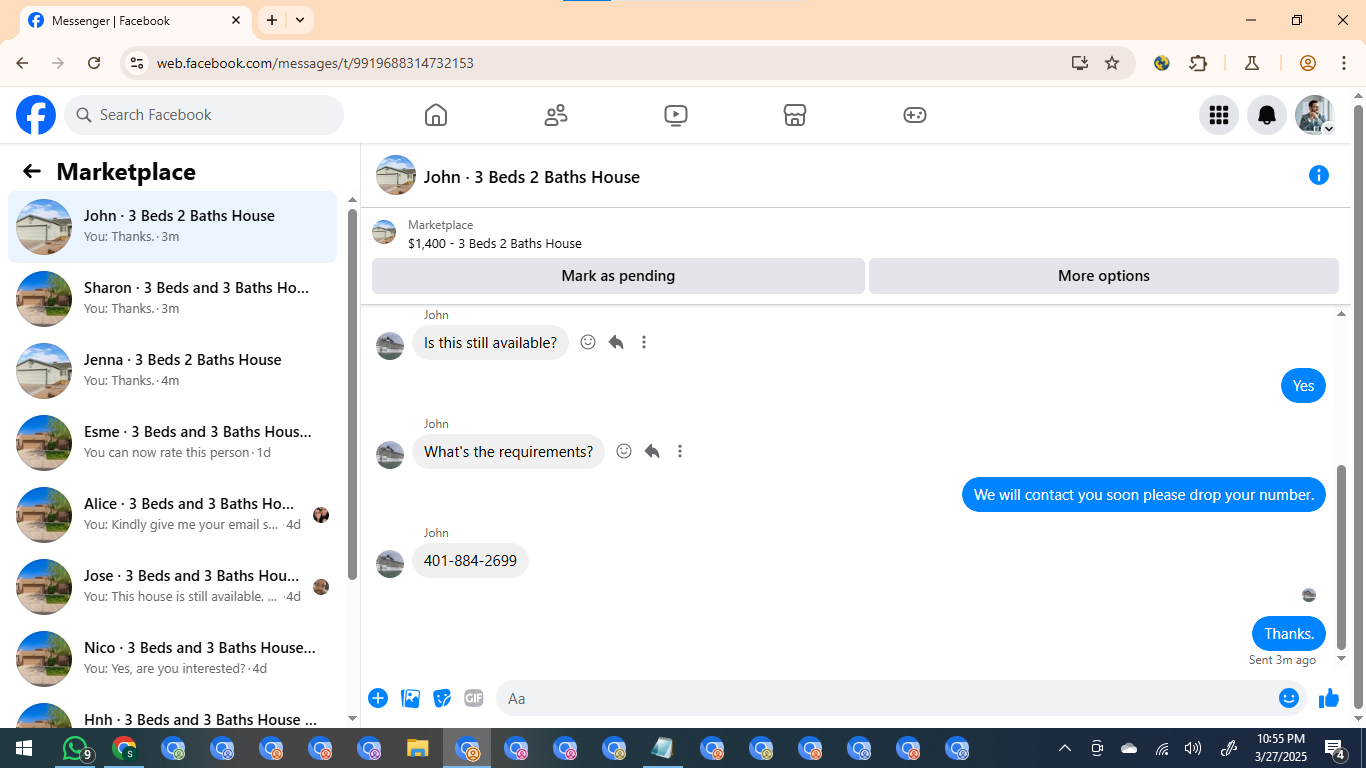Click the sent message 'Yes'
This screenshot has height=768, width=1366.
[x=1303, y=386]
